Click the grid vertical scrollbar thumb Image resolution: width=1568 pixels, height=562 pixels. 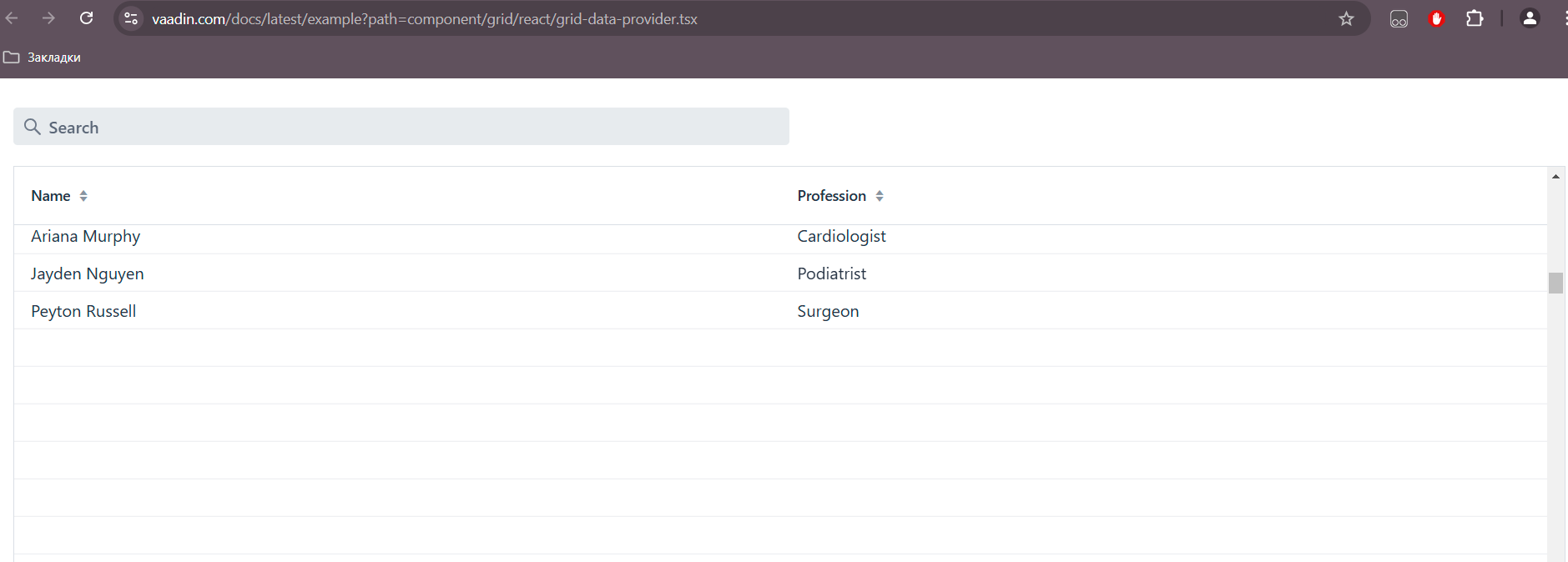click(1555, 284)
